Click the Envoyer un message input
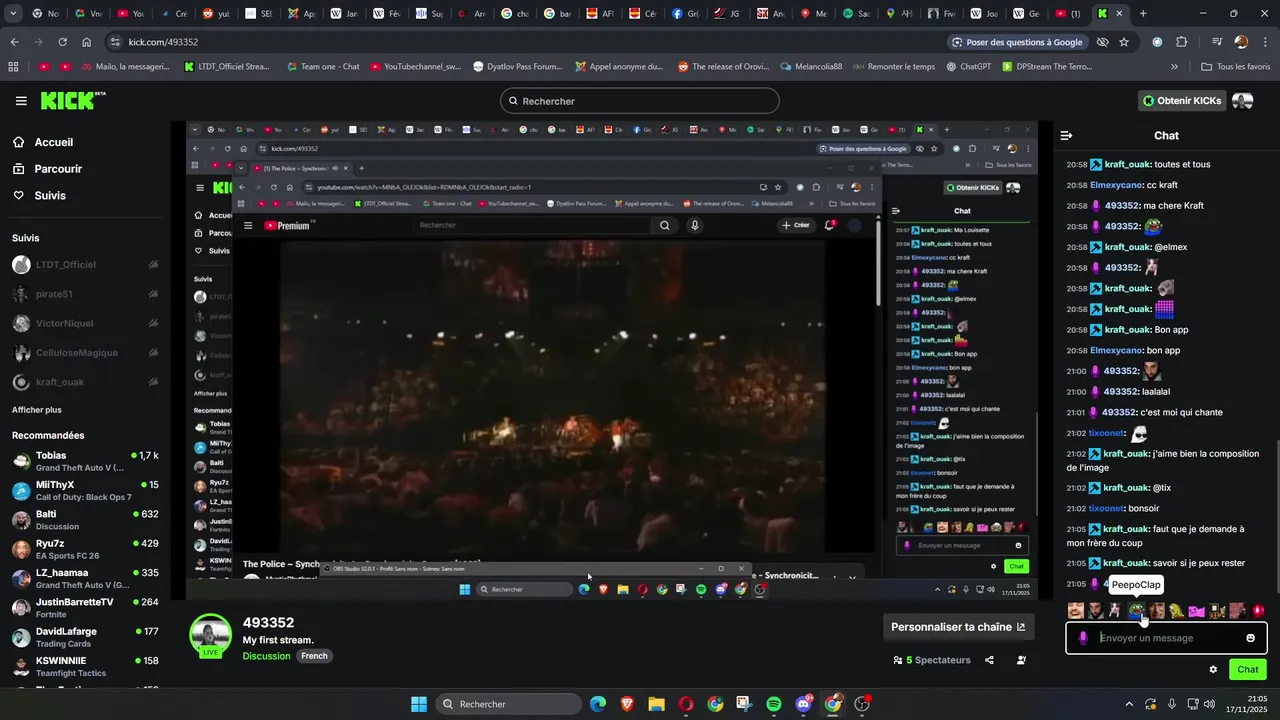Screen dimensions: 1280x720 tap(1166, 638)
